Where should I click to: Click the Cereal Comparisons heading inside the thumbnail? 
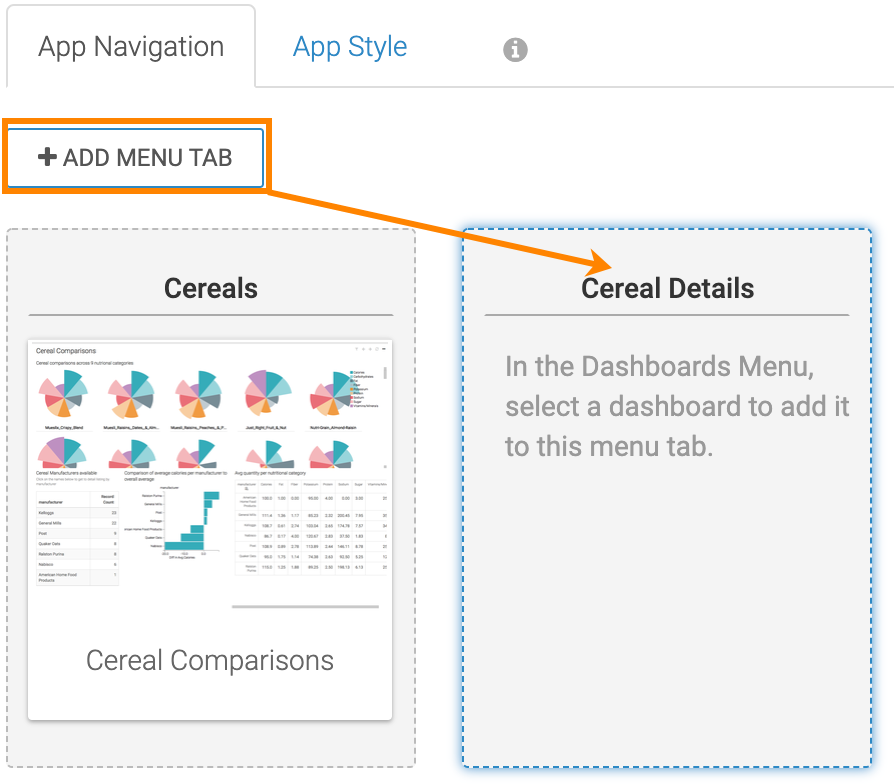[x=66, y=351]
